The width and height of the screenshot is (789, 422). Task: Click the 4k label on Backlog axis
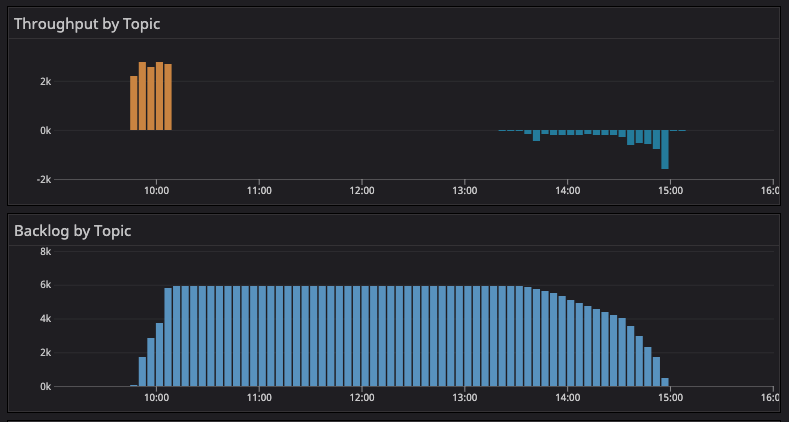tap(45, 319)
